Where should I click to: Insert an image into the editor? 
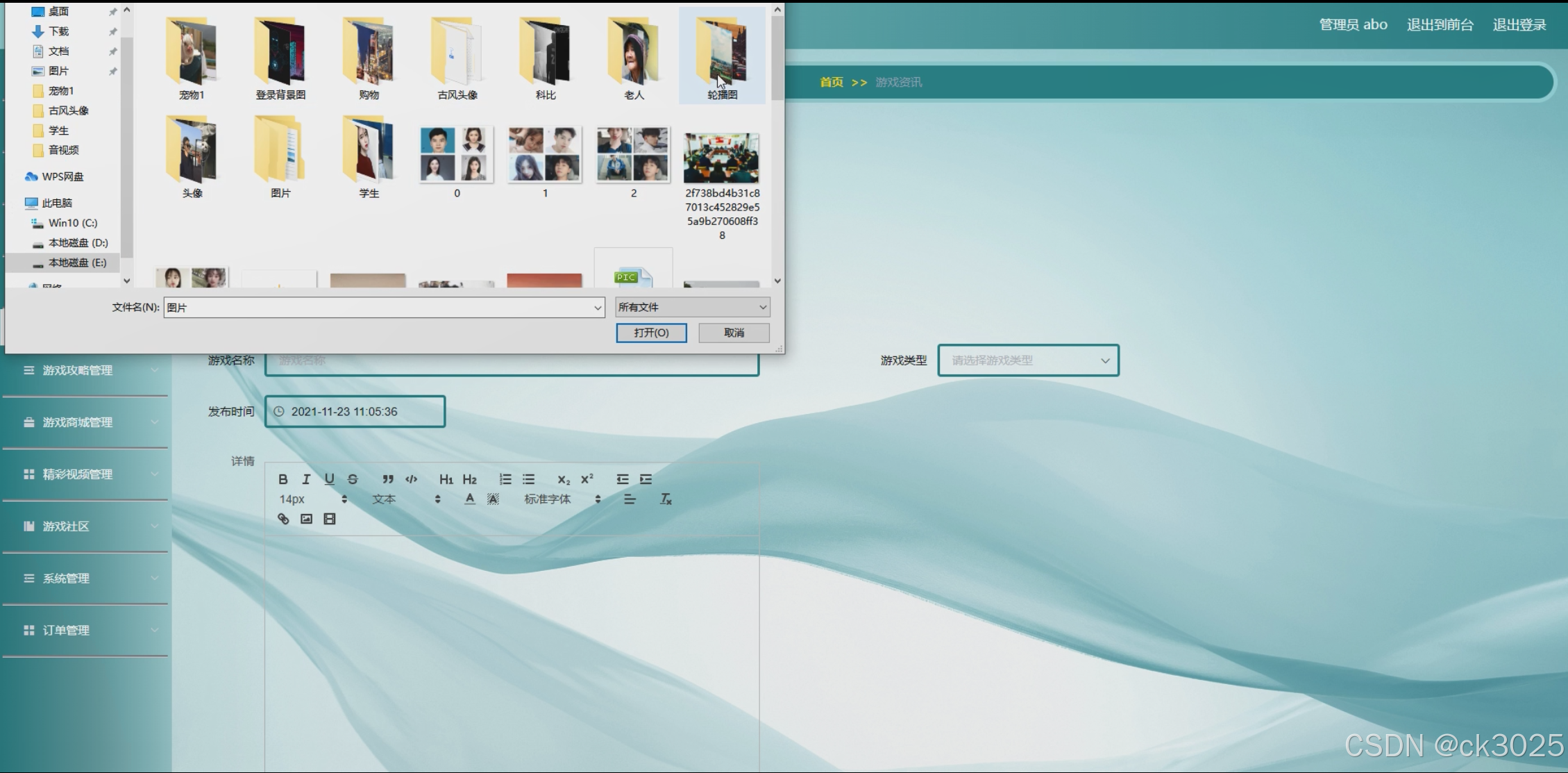click(x=306, y=518)
